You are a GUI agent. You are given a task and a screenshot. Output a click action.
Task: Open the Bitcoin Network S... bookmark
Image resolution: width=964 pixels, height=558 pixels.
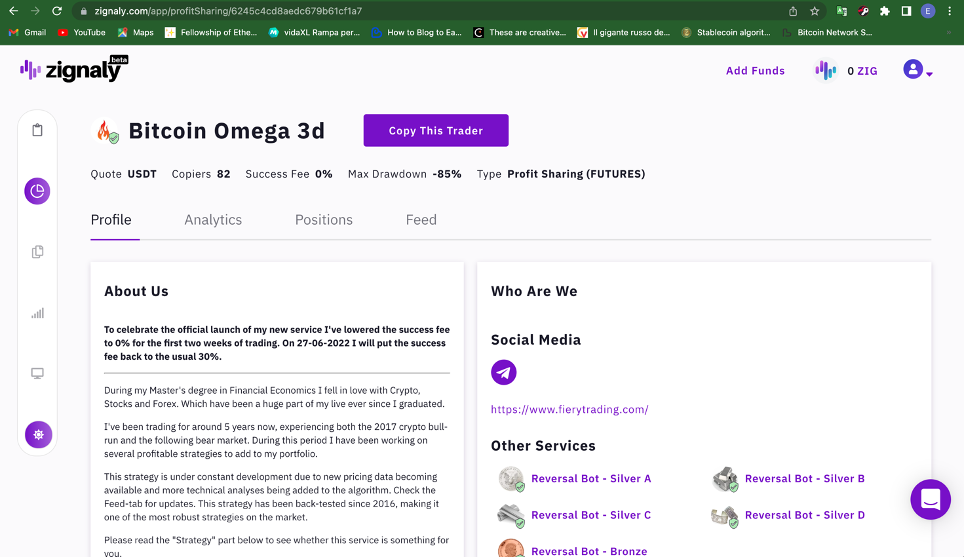[x=828, y=33]
